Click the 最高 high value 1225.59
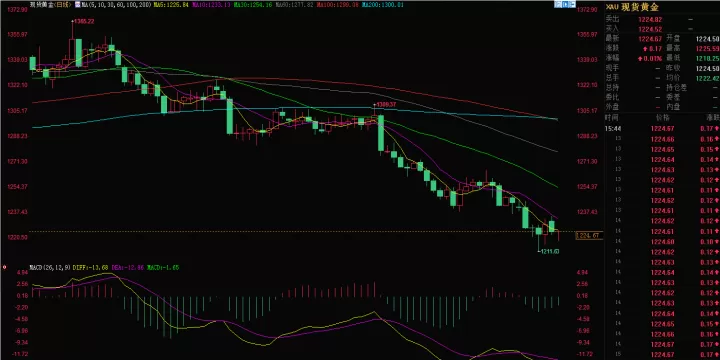Screen dimensions: 720x360 coord(707,48)
